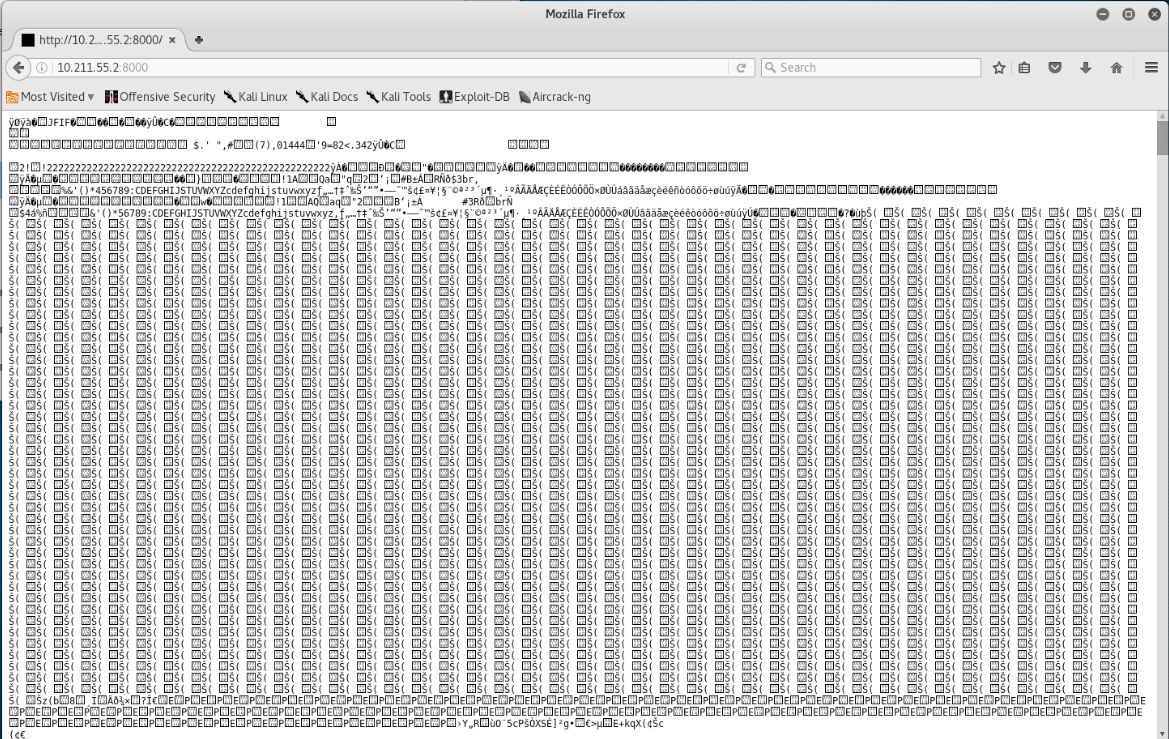Open a new tab with plus button

198,40
